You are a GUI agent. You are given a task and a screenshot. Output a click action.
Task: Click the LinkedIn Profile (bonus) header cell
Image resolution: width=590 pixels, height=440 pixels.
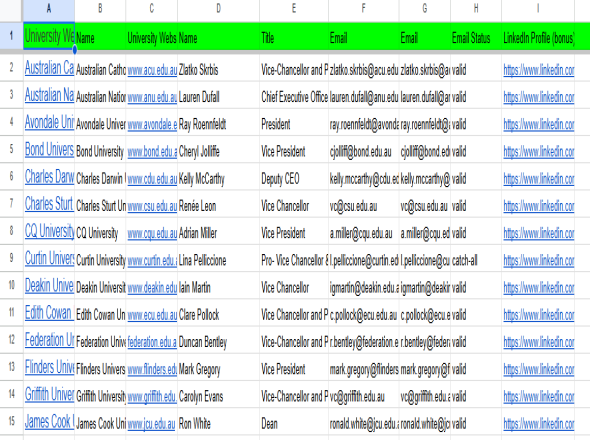(538, 37)
